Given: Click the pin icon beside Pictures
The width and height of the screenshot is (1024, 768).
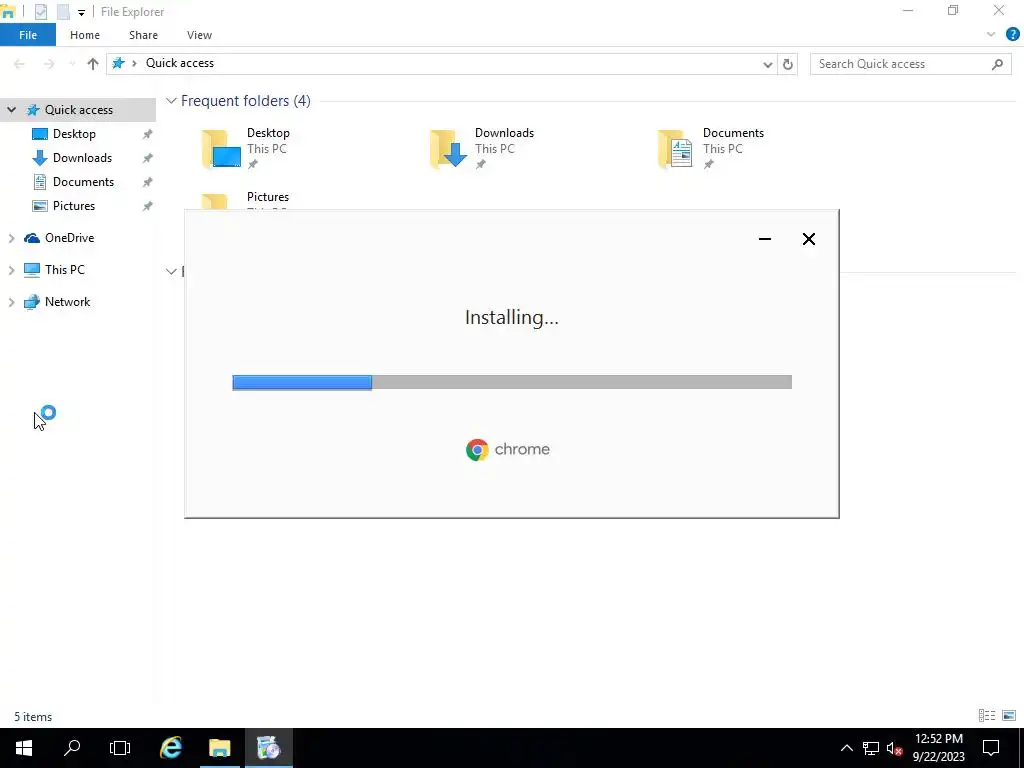Looking at the screenshot, I should (148, 206).
